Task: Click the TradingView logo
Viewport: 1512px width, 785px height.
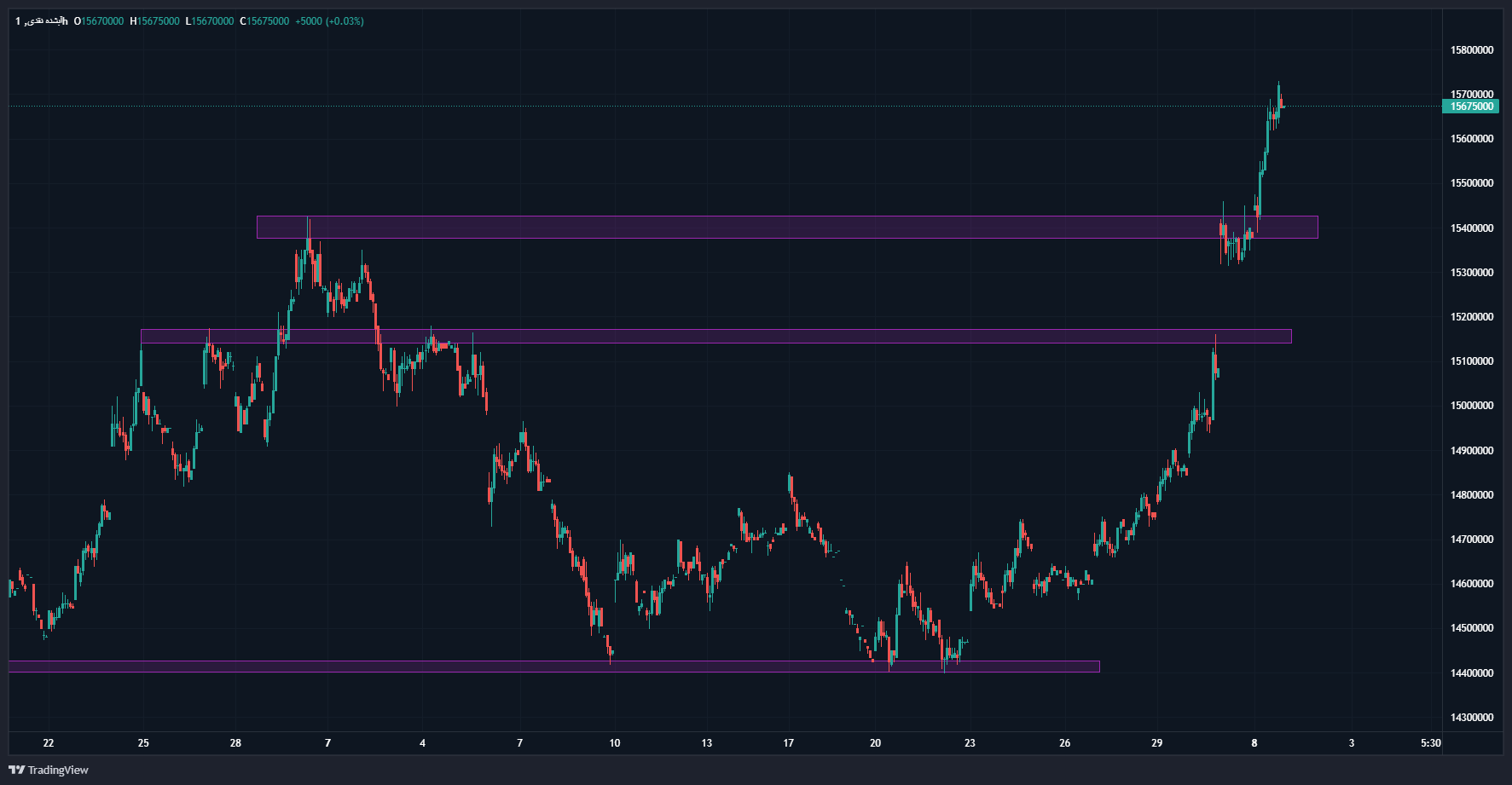Action: pyautogui.click(x=49, y=770)
